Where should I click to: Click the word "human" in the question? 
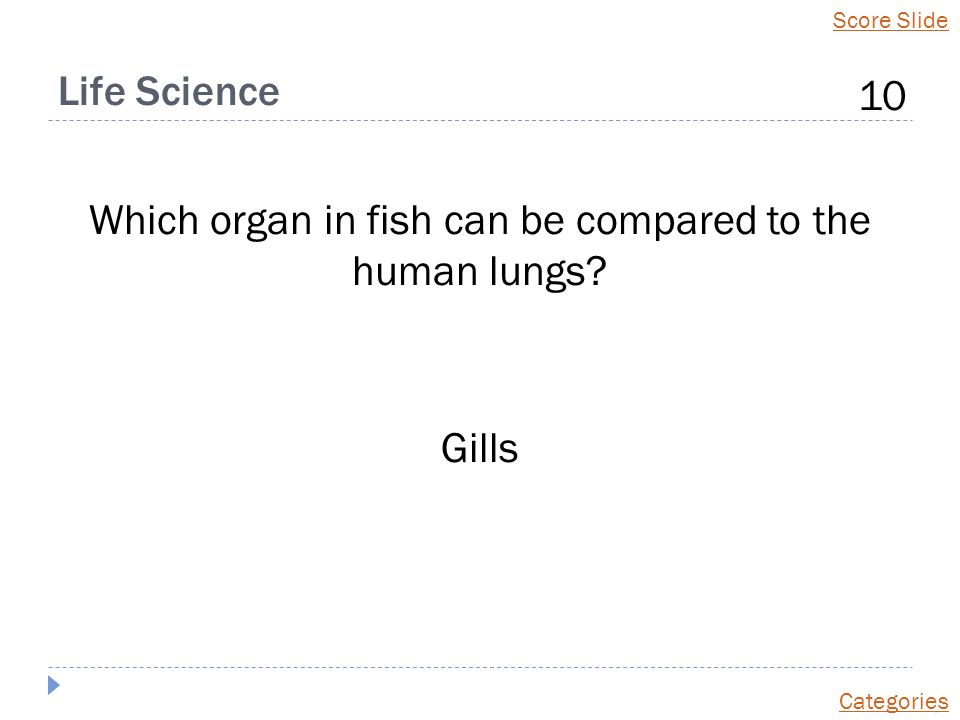point(415,271)
